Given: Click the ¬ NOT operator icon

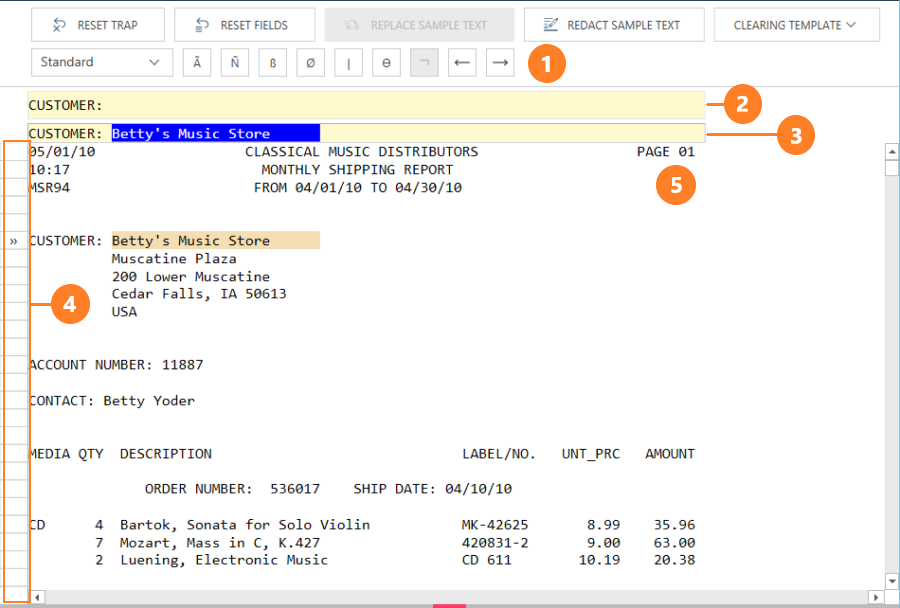Looking at the screenshot, I should tap(424, 62).
